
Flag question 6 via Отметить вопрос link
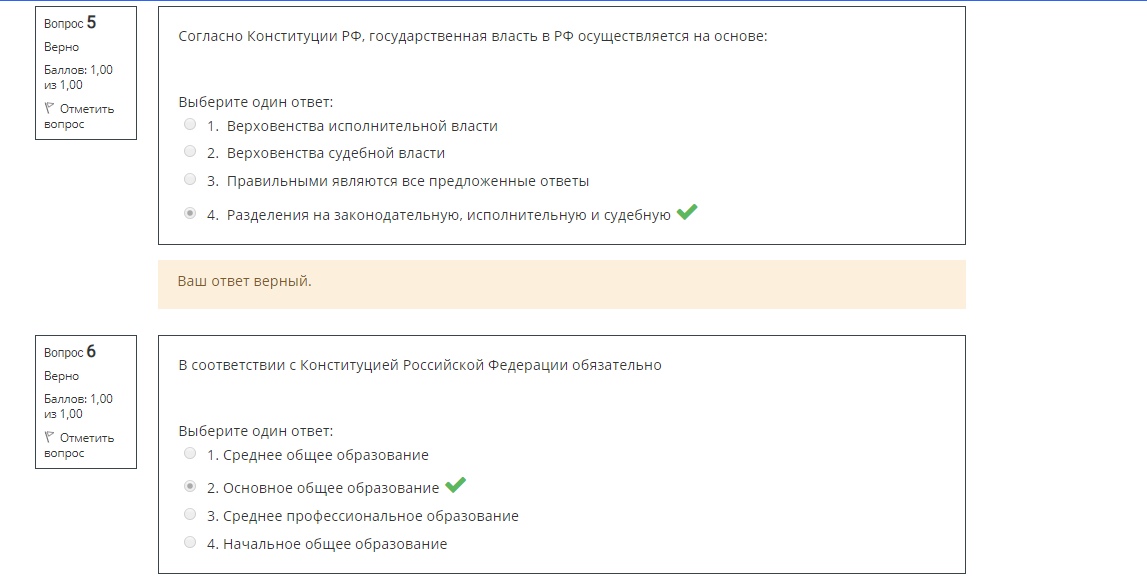(79, 446)
